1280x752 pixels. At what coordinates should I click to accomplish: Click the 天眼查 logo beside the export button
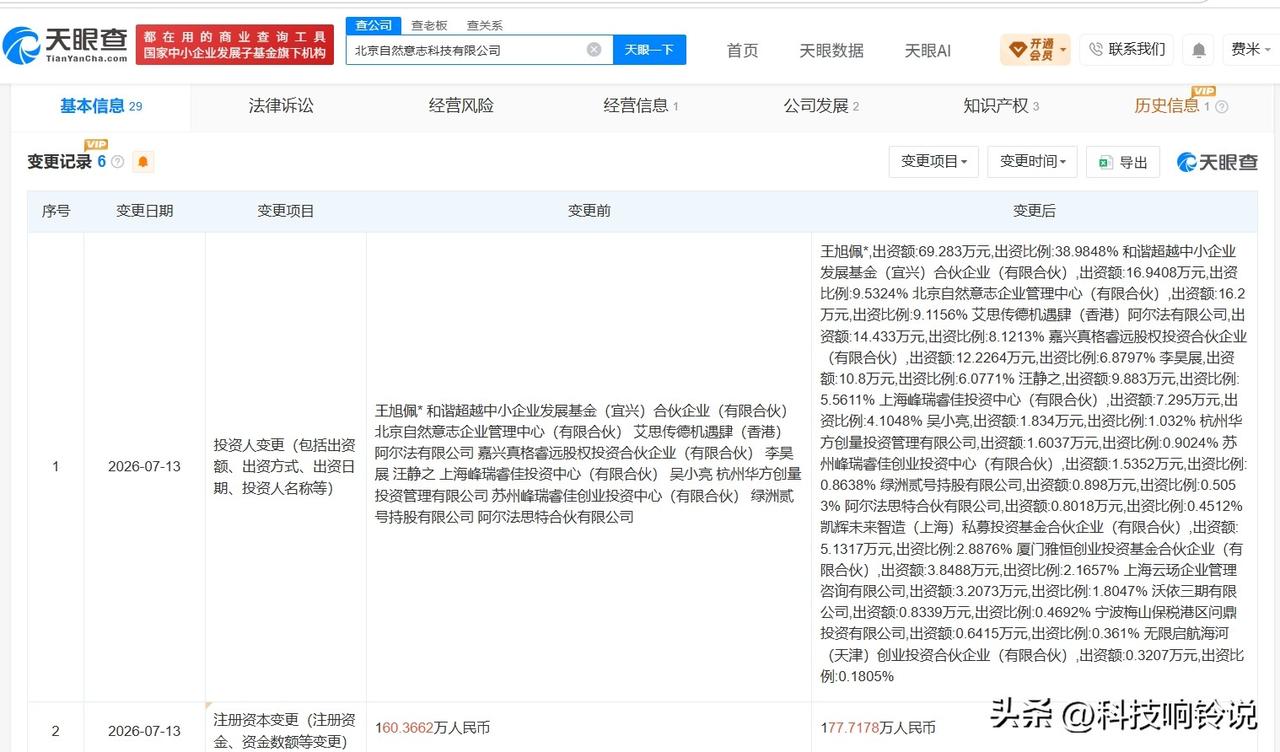tap(1217, 162)
